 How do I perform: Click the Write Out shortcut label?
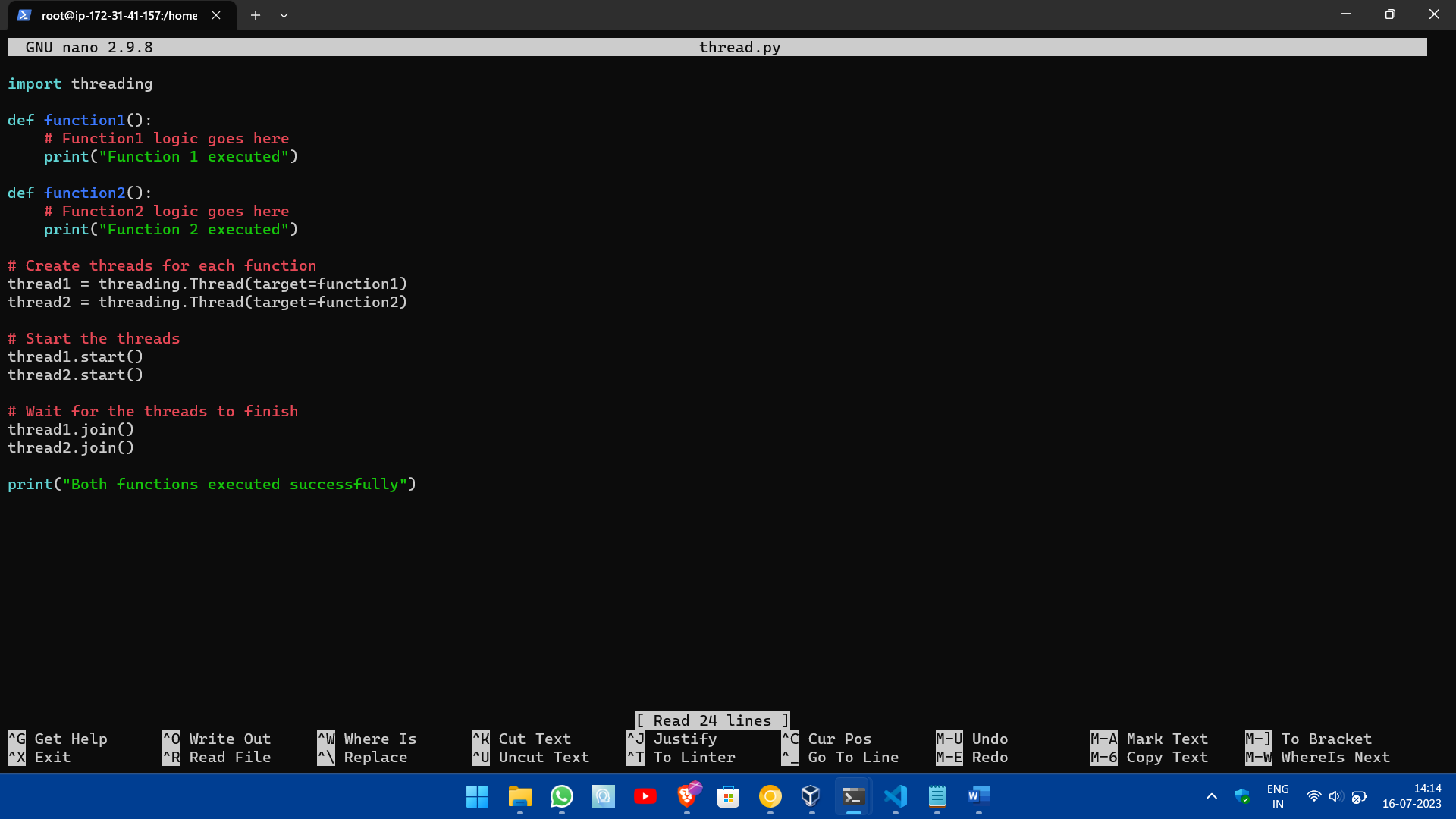click(229, 739)
